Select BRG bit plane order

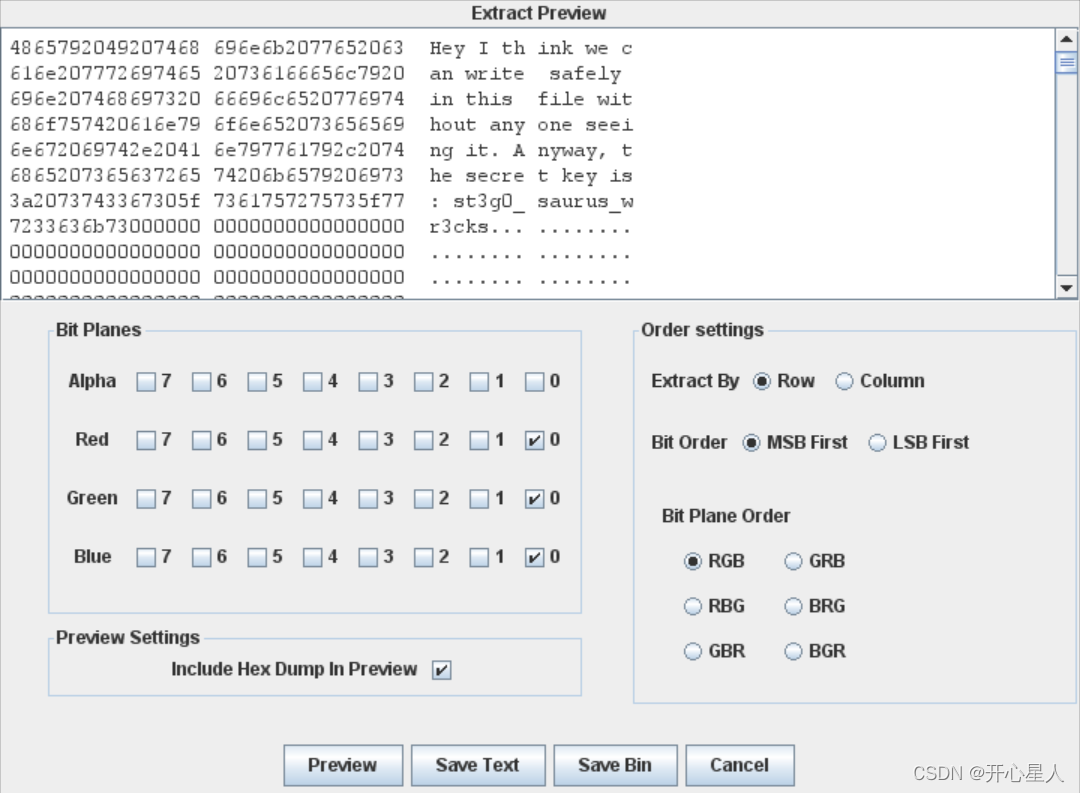click(793, 606)
